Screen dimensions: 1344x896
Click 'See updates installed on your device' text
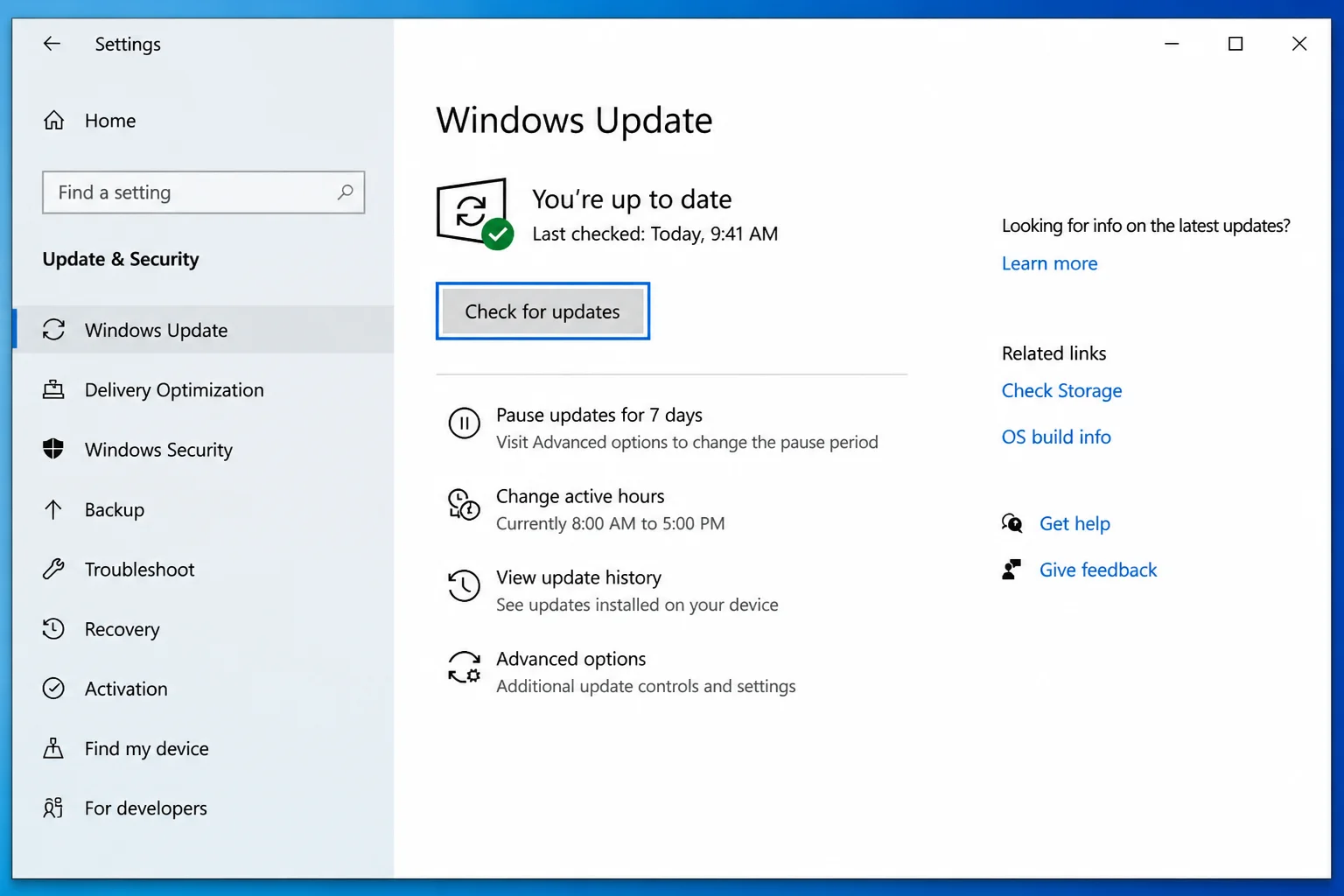(x=637, y=605)
